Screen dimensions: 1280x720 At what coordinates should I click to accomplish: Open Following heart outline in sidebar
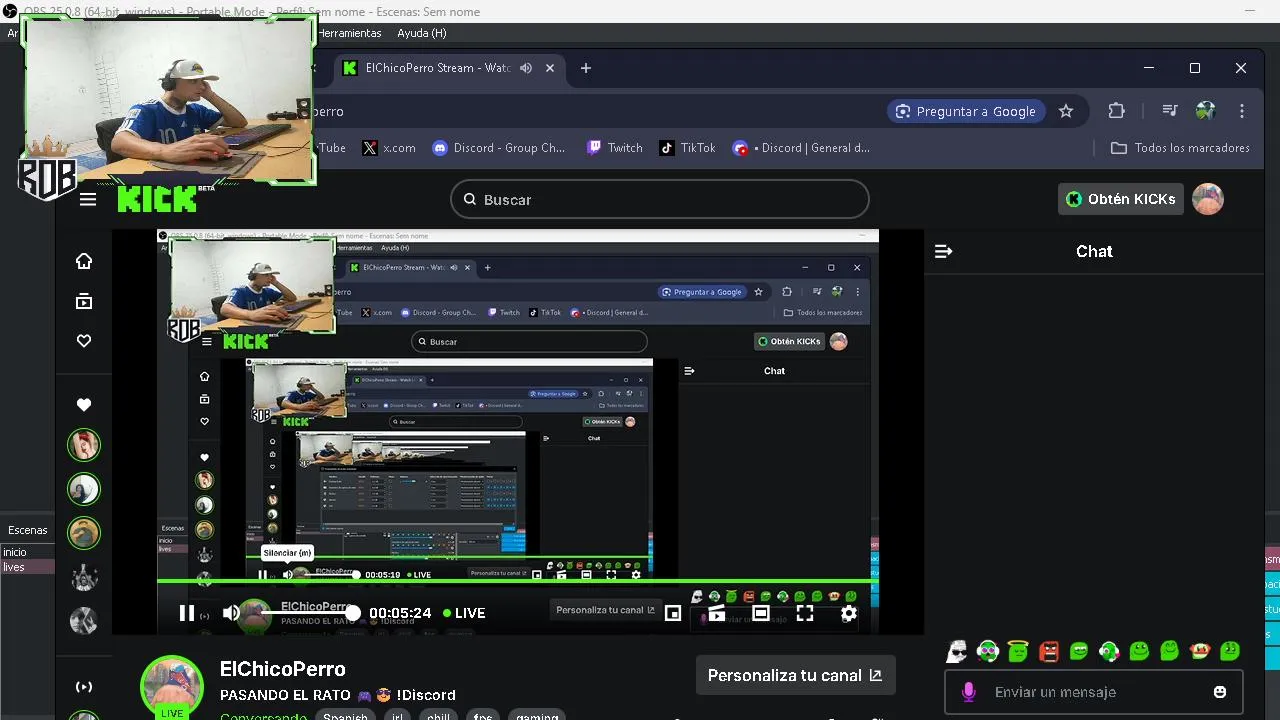tap(84, 341)
